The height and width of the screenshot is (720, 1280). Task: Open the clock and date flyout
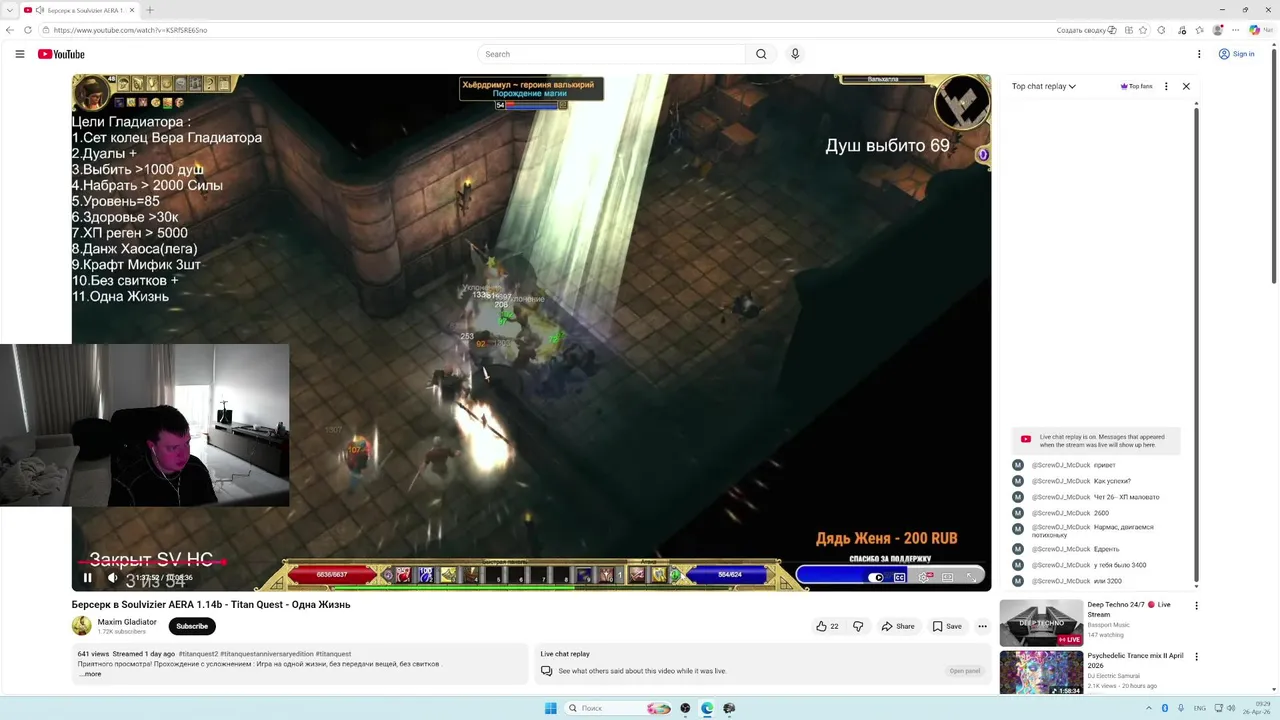(x=1256, y=708)
